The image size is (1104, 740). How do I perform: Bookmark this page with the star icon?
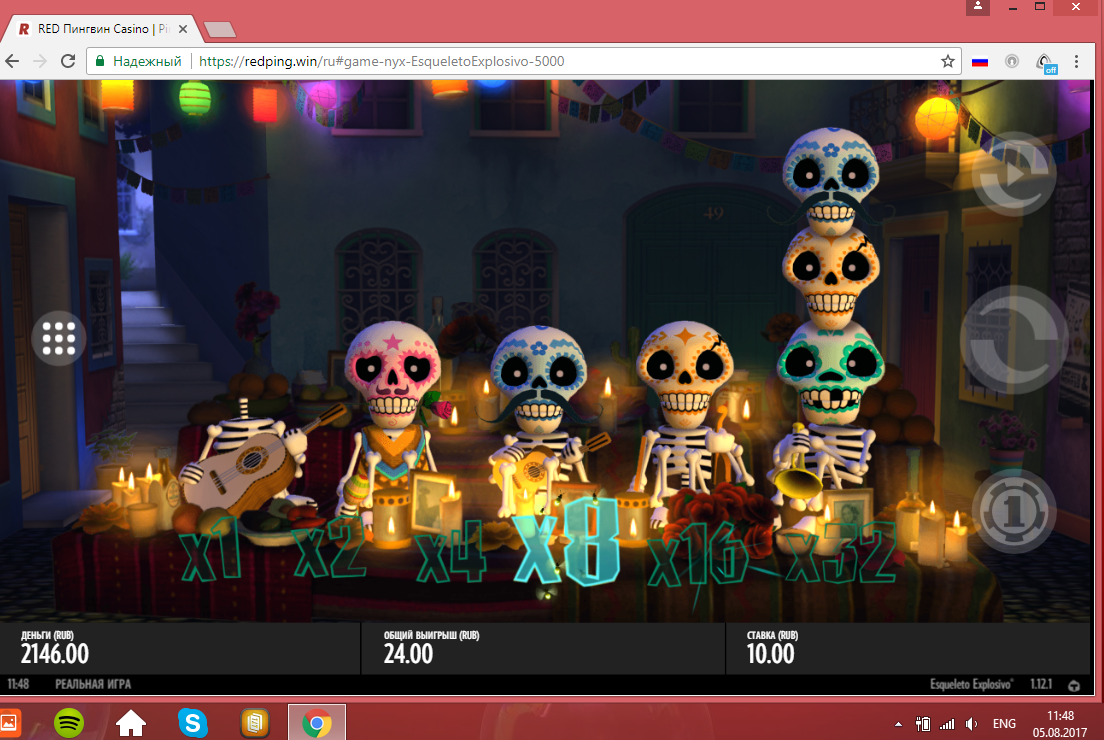click(948, 61)
